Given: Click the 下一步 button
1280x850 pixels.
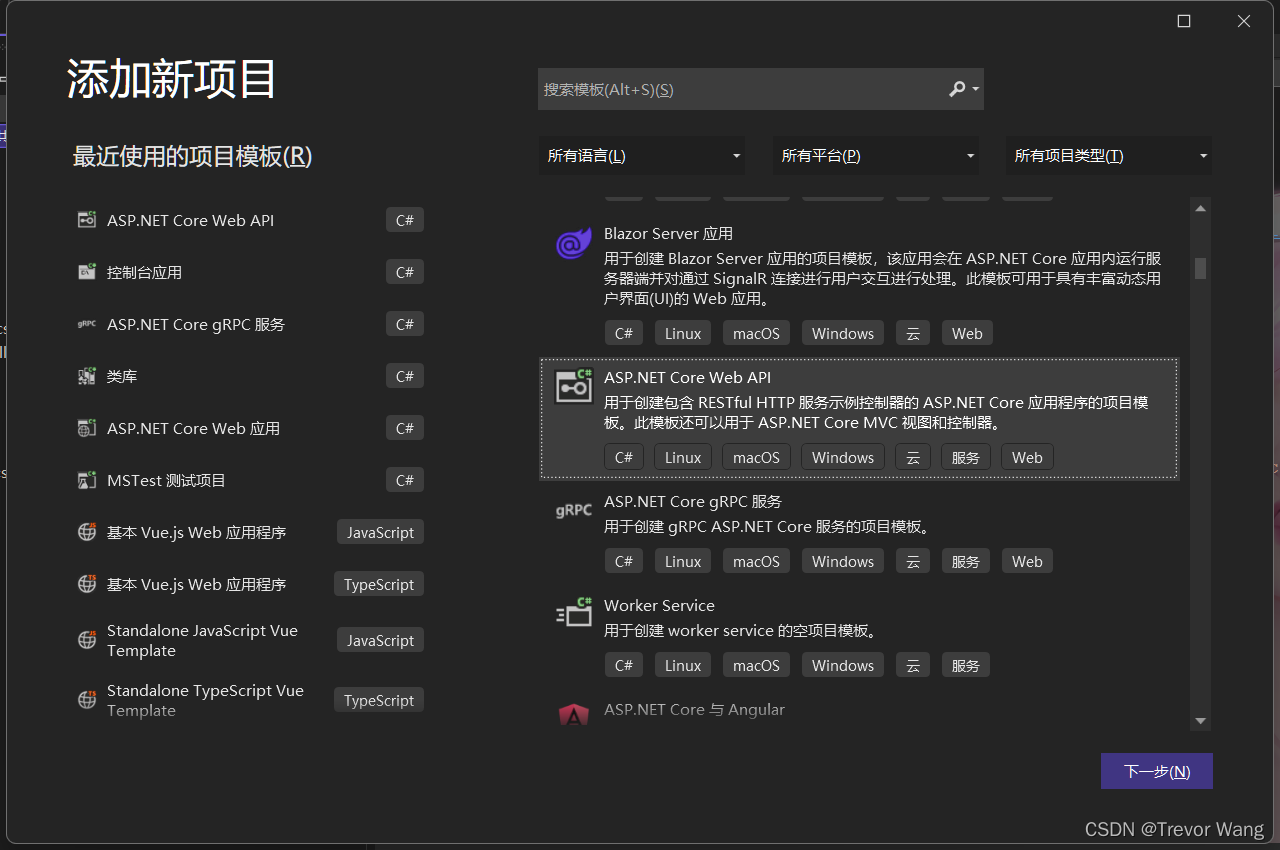Looking at the screenshot, I should tap(1156, 770).
